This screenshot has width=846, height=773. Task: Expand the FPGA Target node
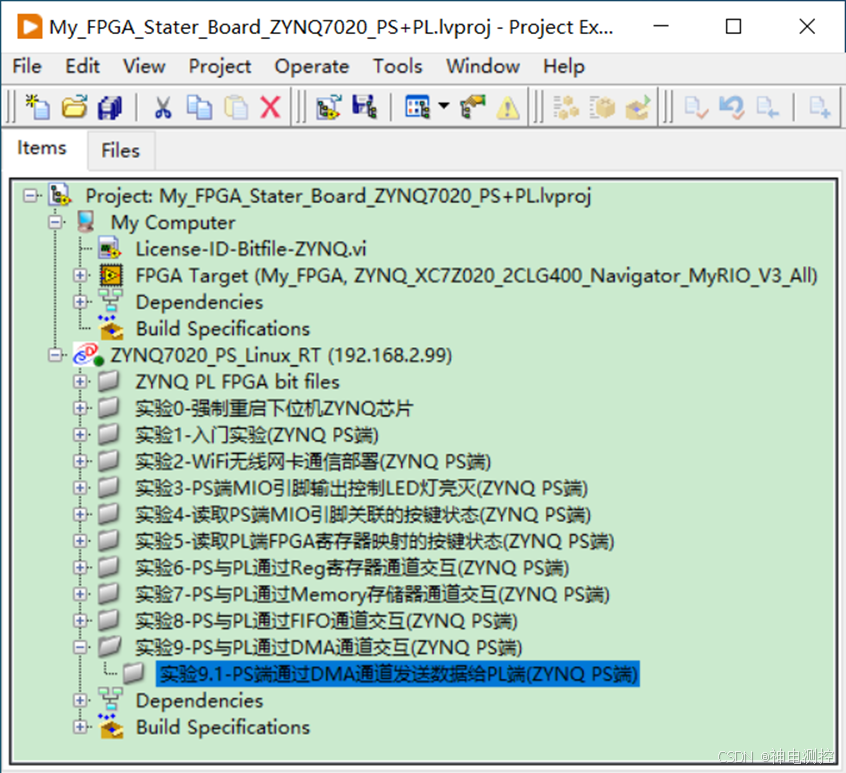tap(80, 276)
